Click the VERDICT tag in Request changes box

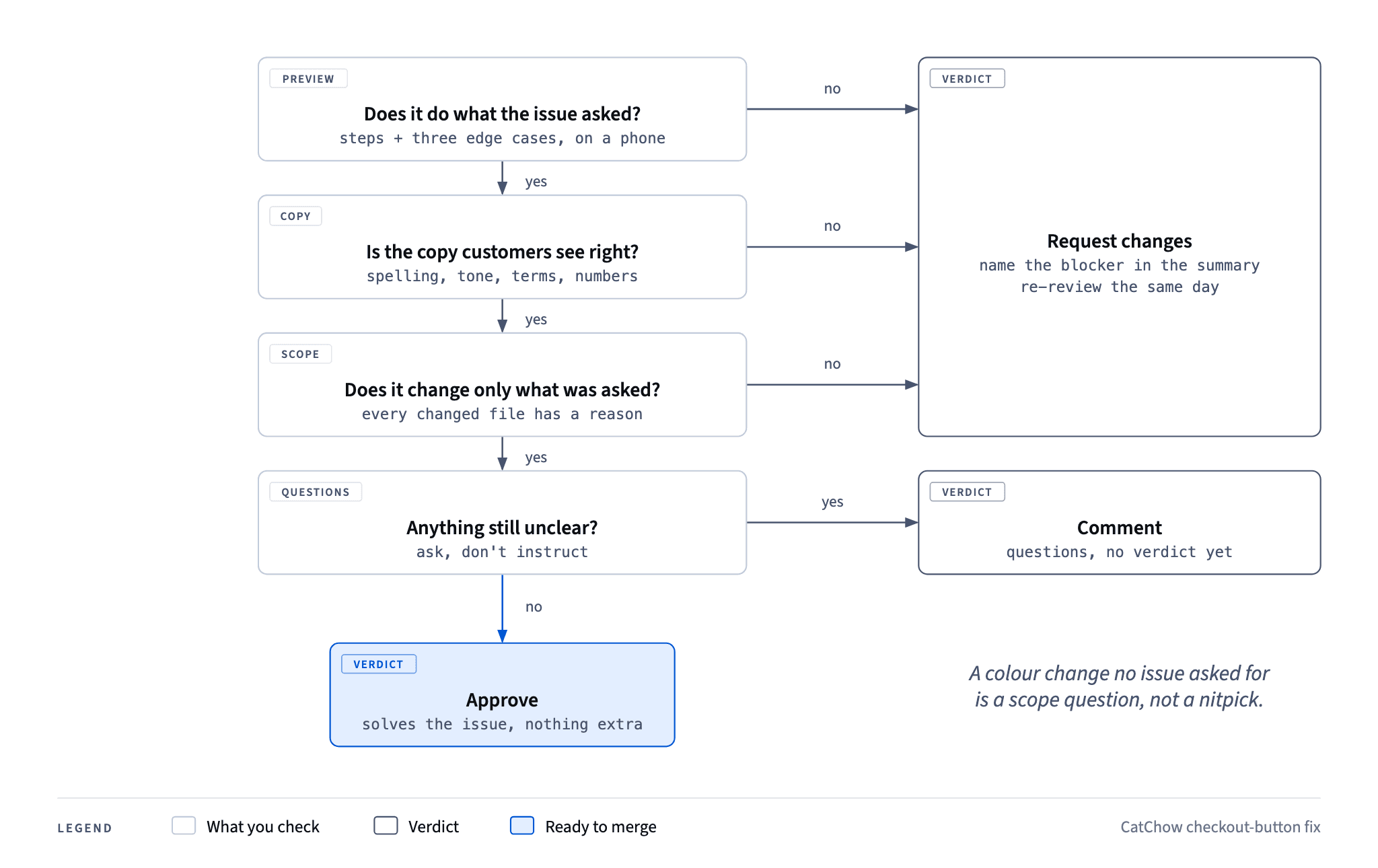(x=967, y=79)
